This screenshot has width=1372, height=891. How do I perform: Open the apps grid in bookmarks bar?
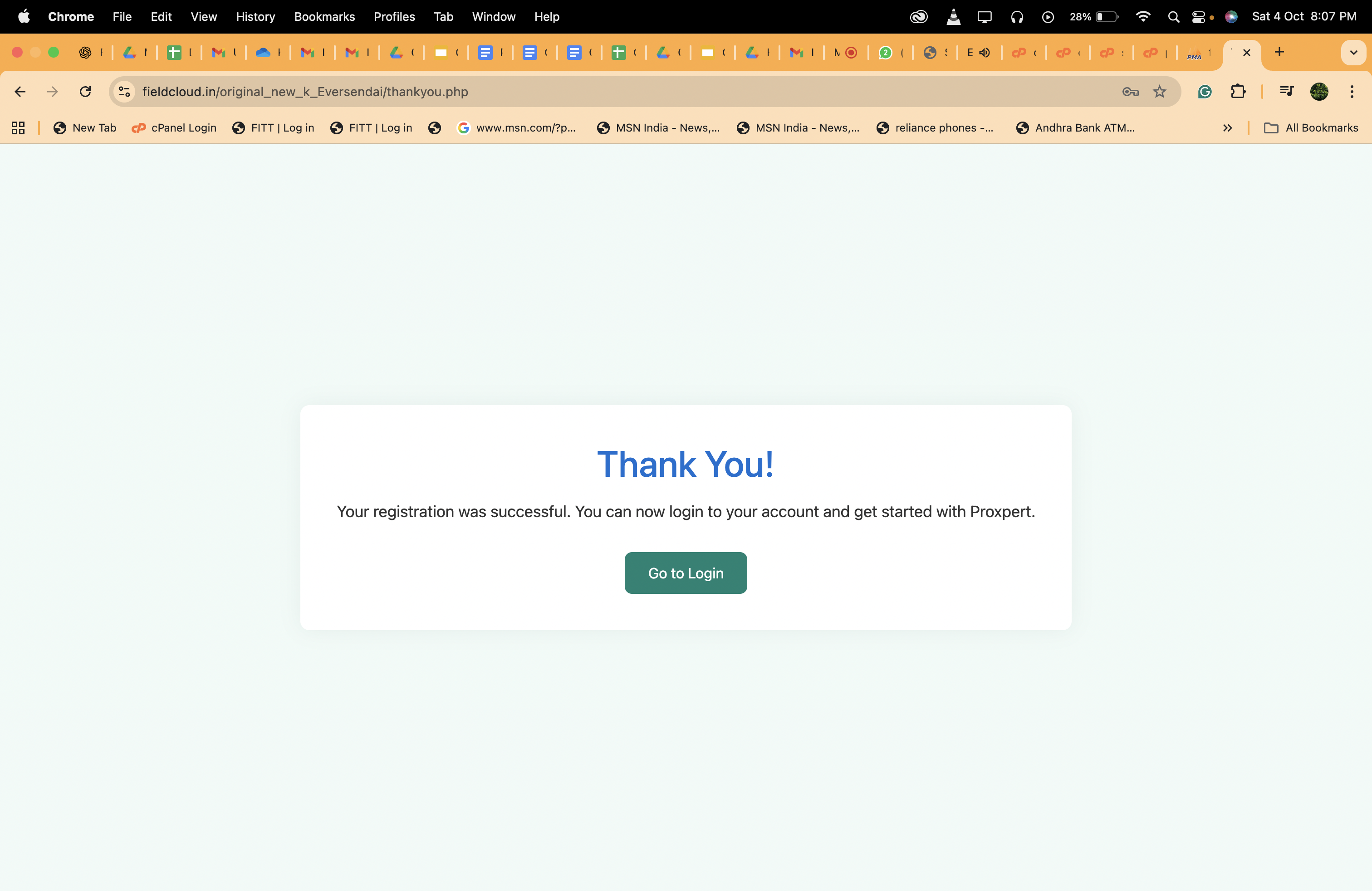pos(18,128)
